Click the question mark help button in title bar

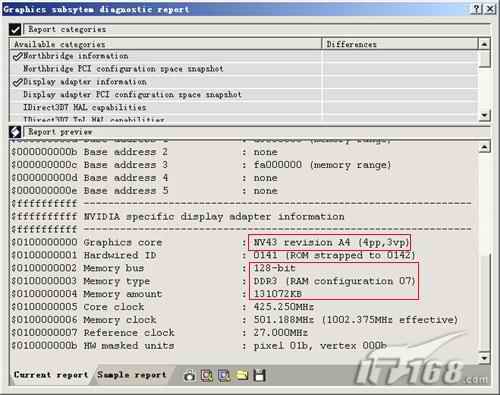(477, 9)
